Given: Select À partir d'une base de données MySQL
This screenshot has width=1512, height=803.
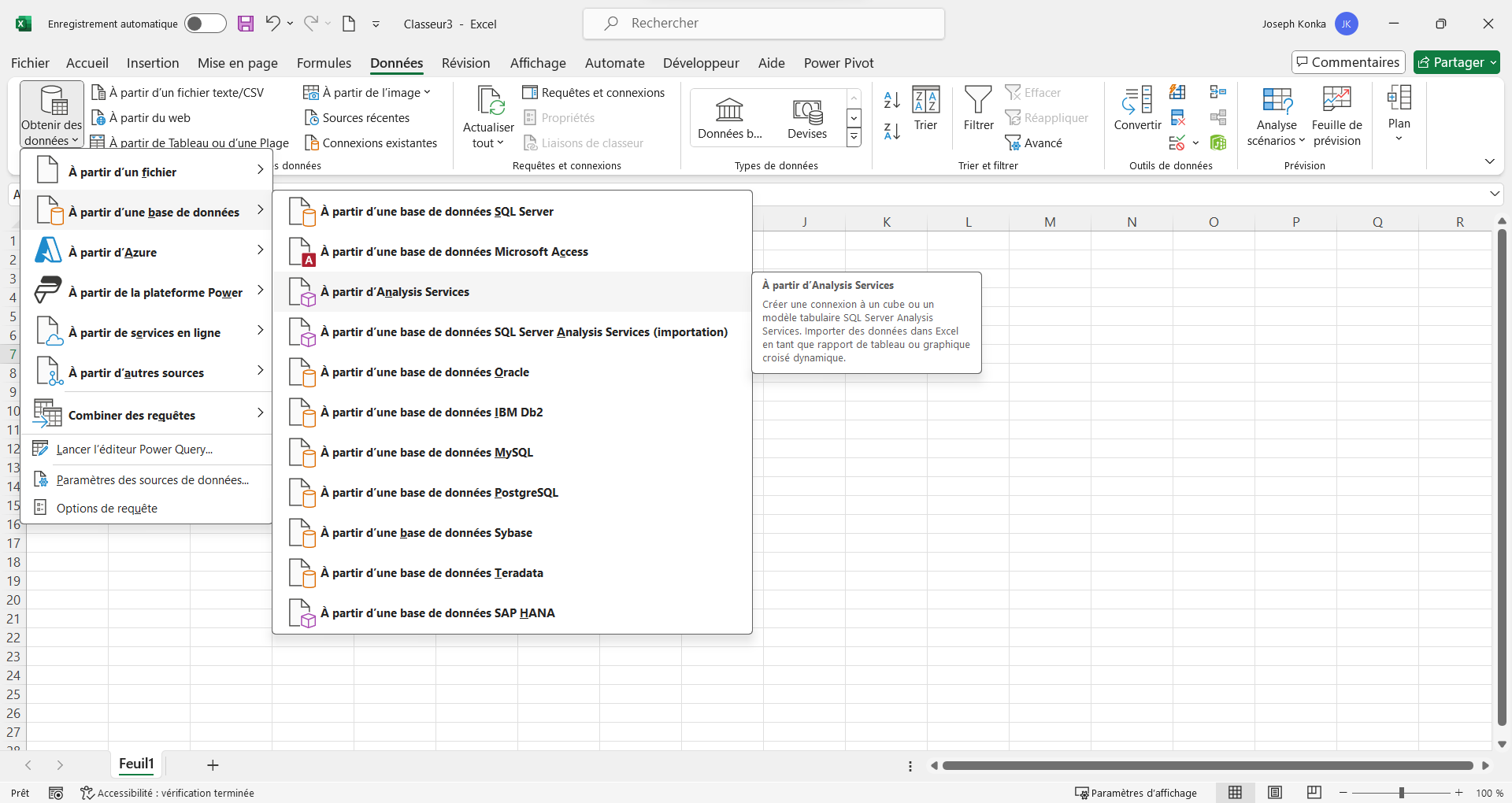Looking at the screenshot, I should pos(512,453).
